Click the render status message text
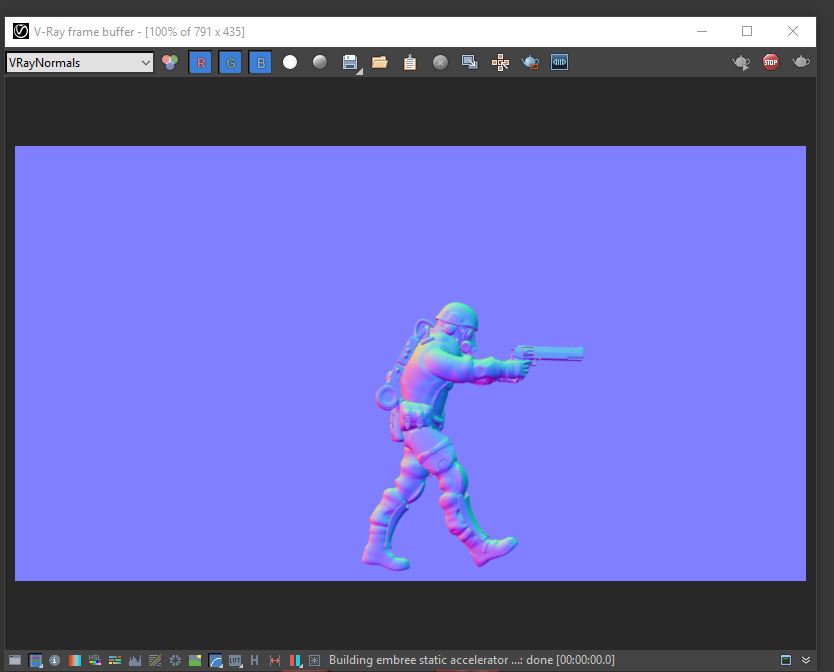Viewport: 834px width, 672px height. 471,660
